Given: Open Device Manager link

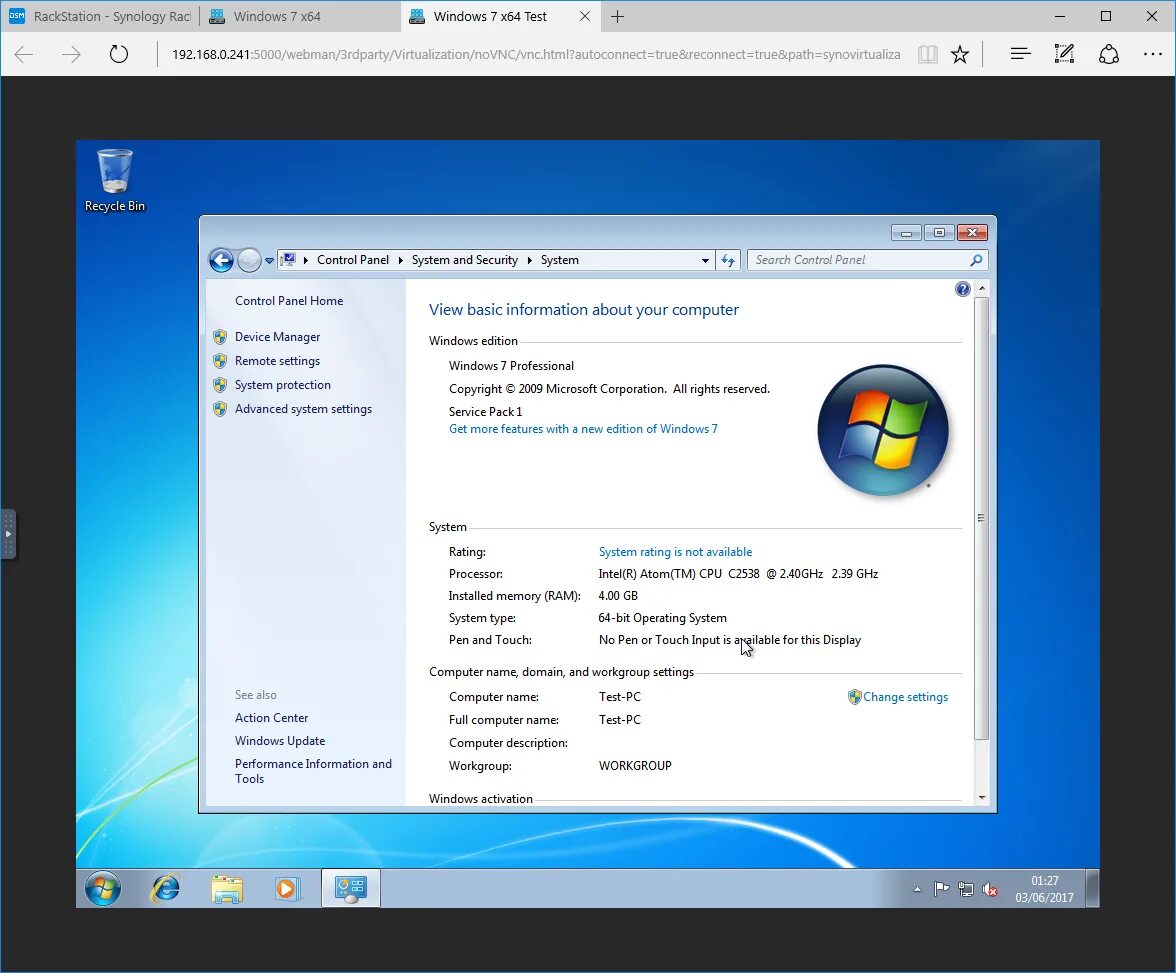Looking at the screenshot, I should click(278, 337).
